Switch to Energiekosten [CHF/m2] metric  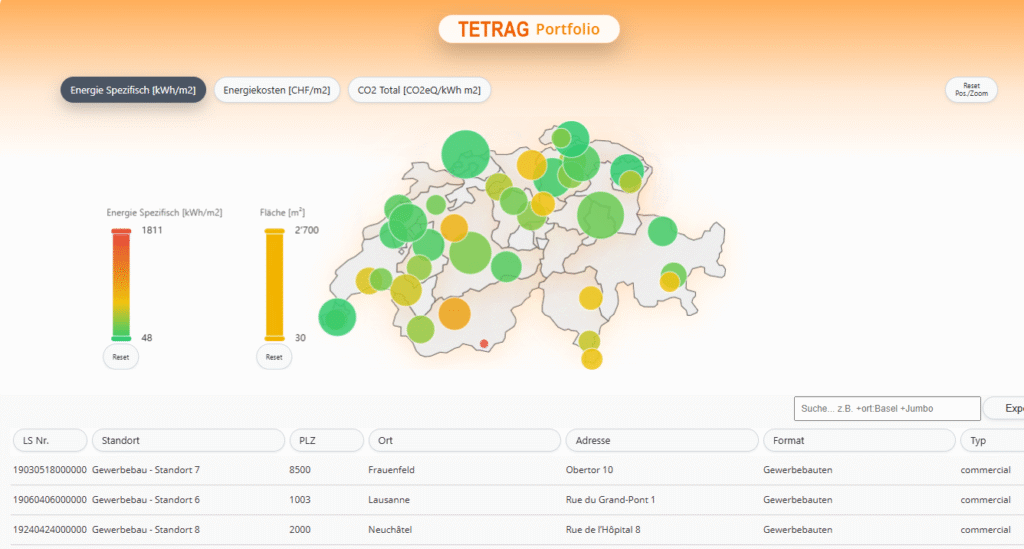click(x=277, y=90)
